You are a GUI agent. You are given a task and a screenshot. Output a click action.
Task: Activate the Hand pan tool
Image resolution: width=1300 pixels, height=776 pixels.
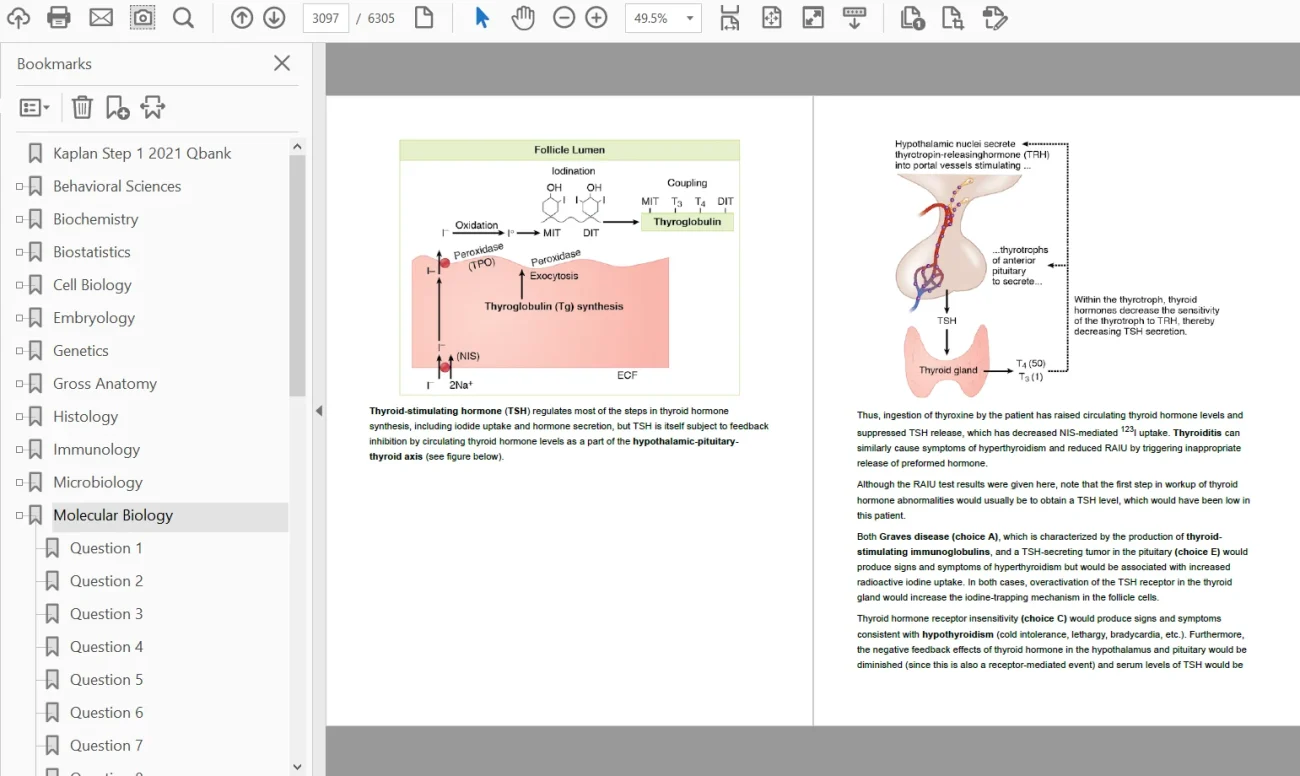523,18
